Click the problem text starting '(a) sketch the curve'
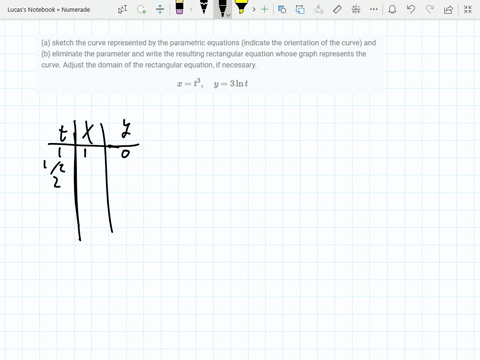480x360 pixels. [209, 54]
